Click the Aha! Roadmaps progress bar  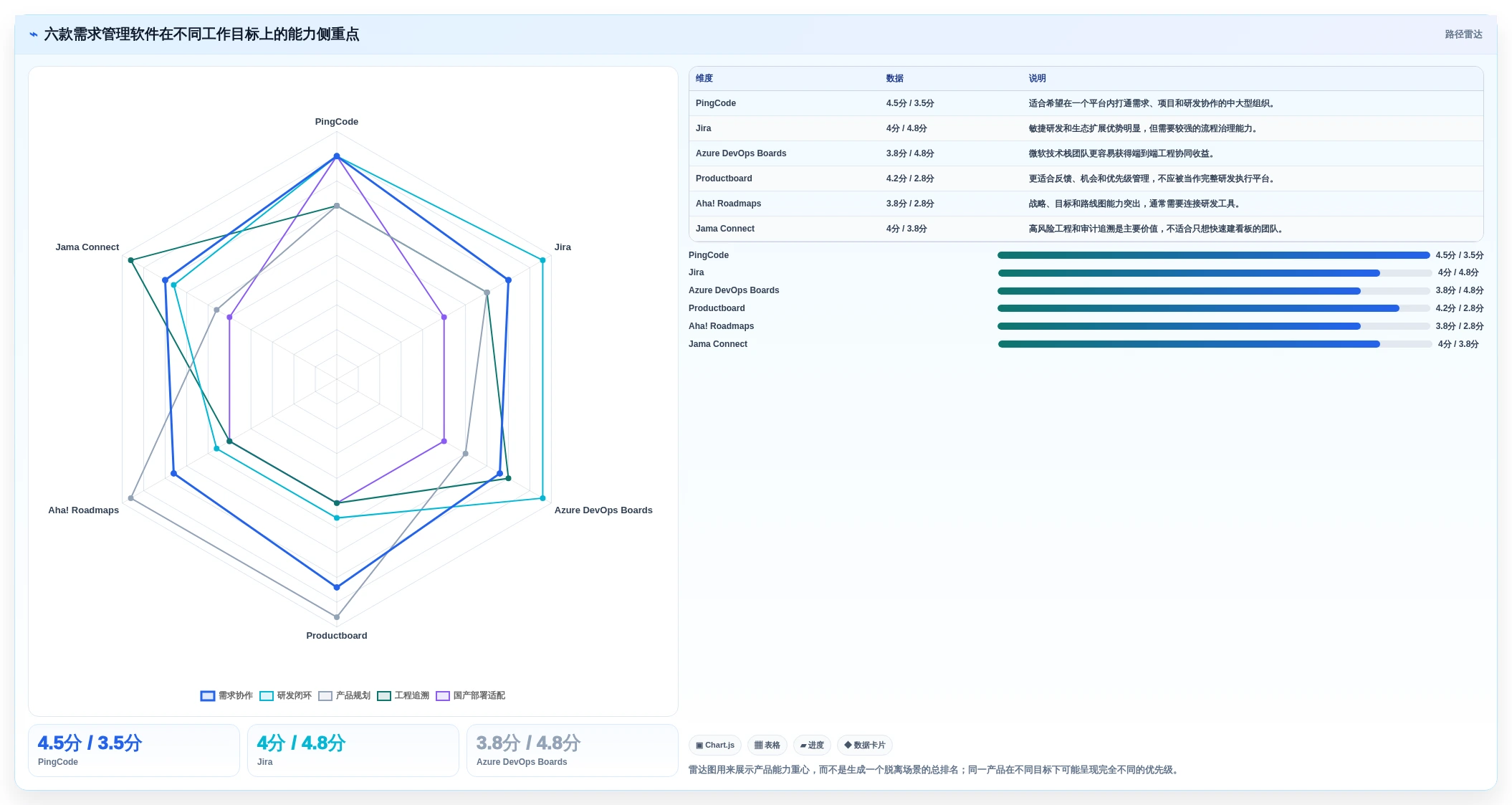[1214, 326]
